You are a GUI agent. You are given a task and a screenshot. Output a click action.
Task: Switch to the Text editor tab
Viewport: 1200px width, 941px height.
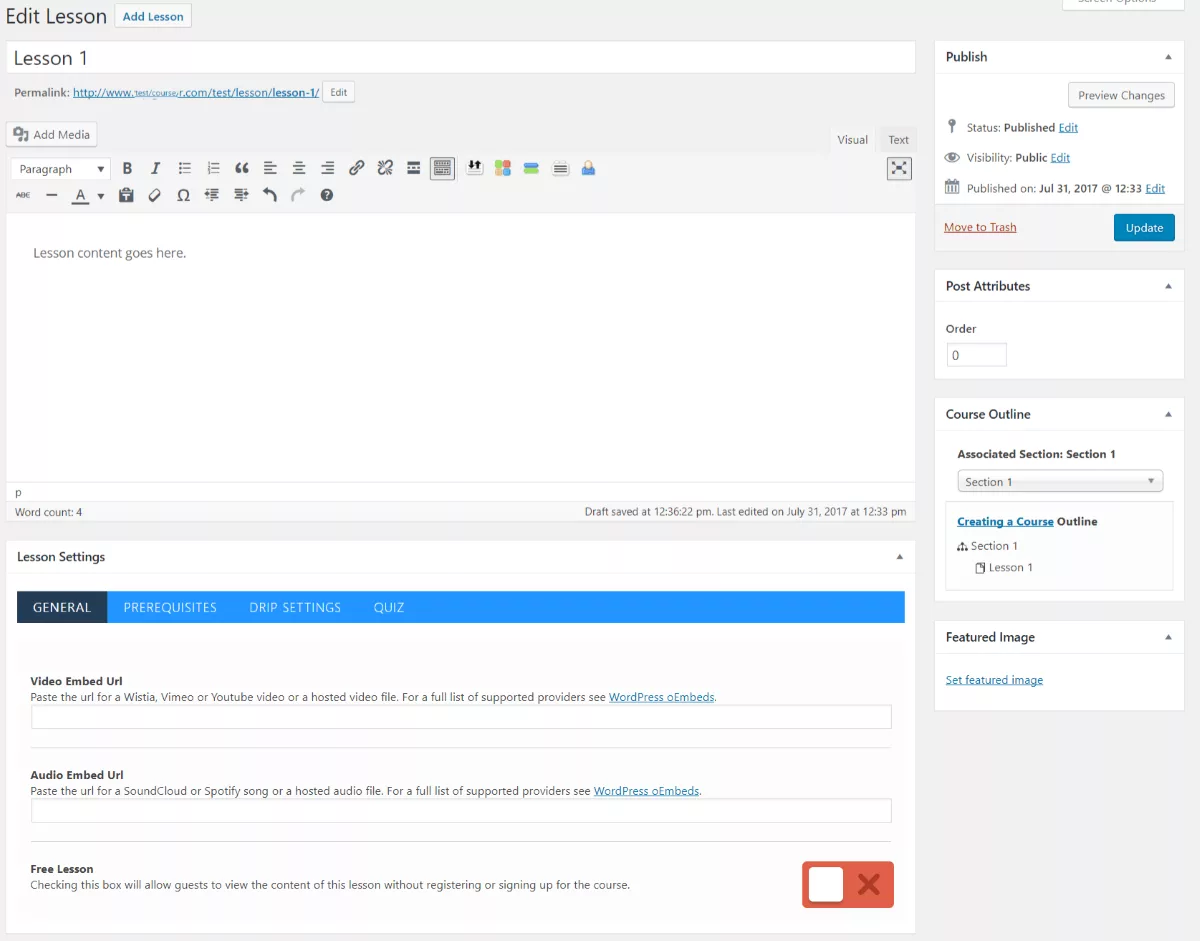click(x=899, y=140)
